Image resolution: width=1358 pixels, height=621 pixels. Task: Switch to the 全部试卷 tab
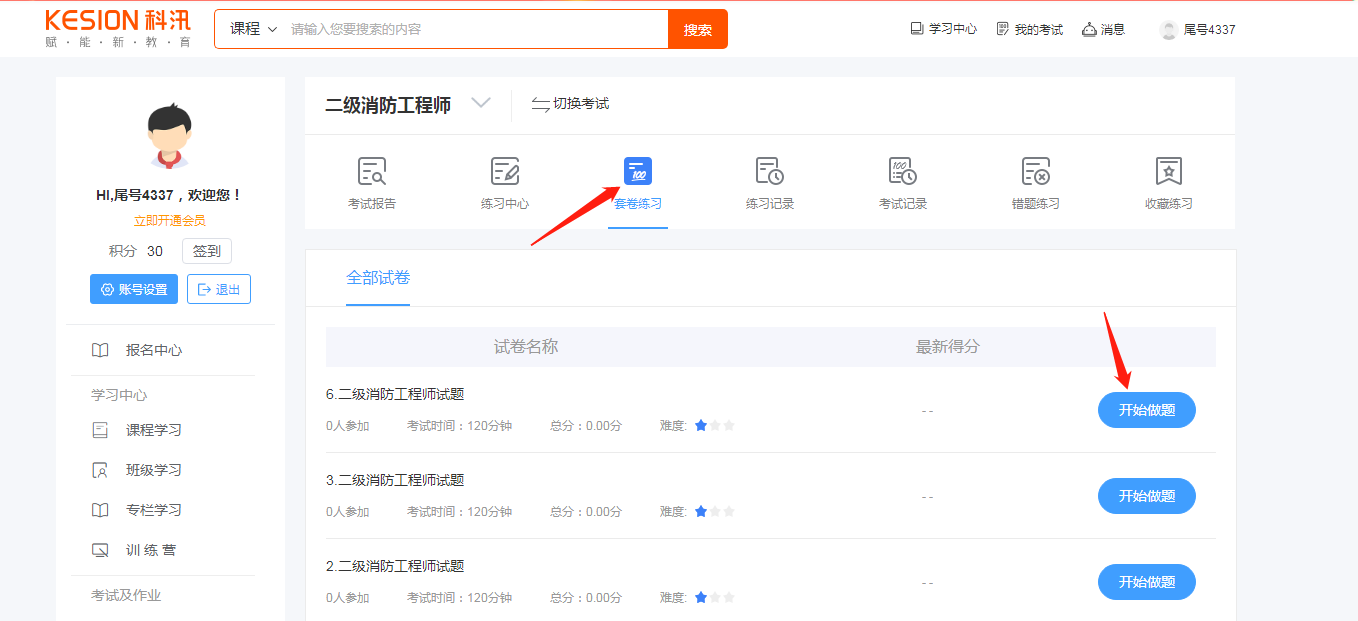[x=378, y=278]
